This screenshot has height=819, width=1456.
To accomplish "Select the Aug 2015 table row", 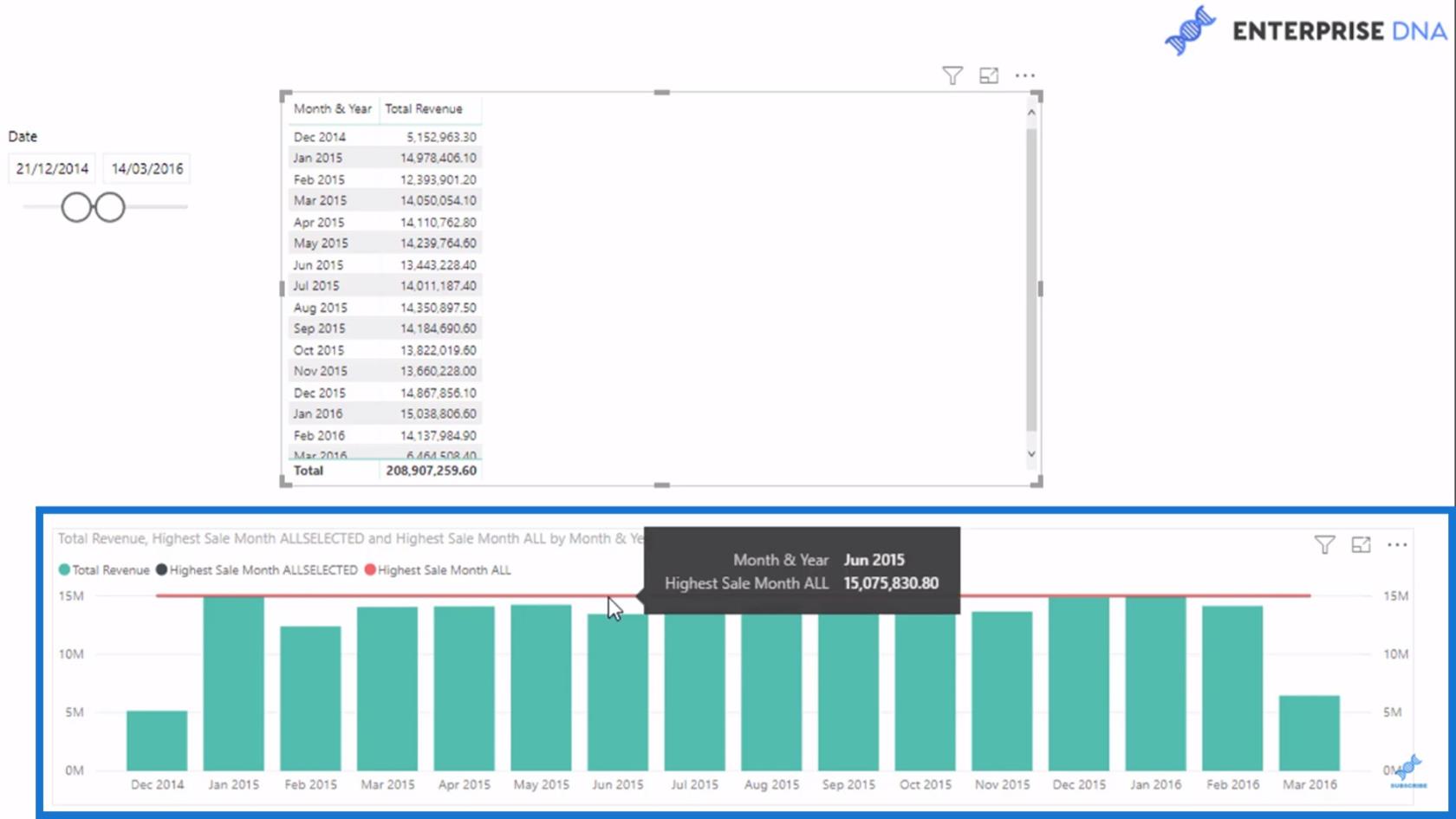I will click(385, 308).
